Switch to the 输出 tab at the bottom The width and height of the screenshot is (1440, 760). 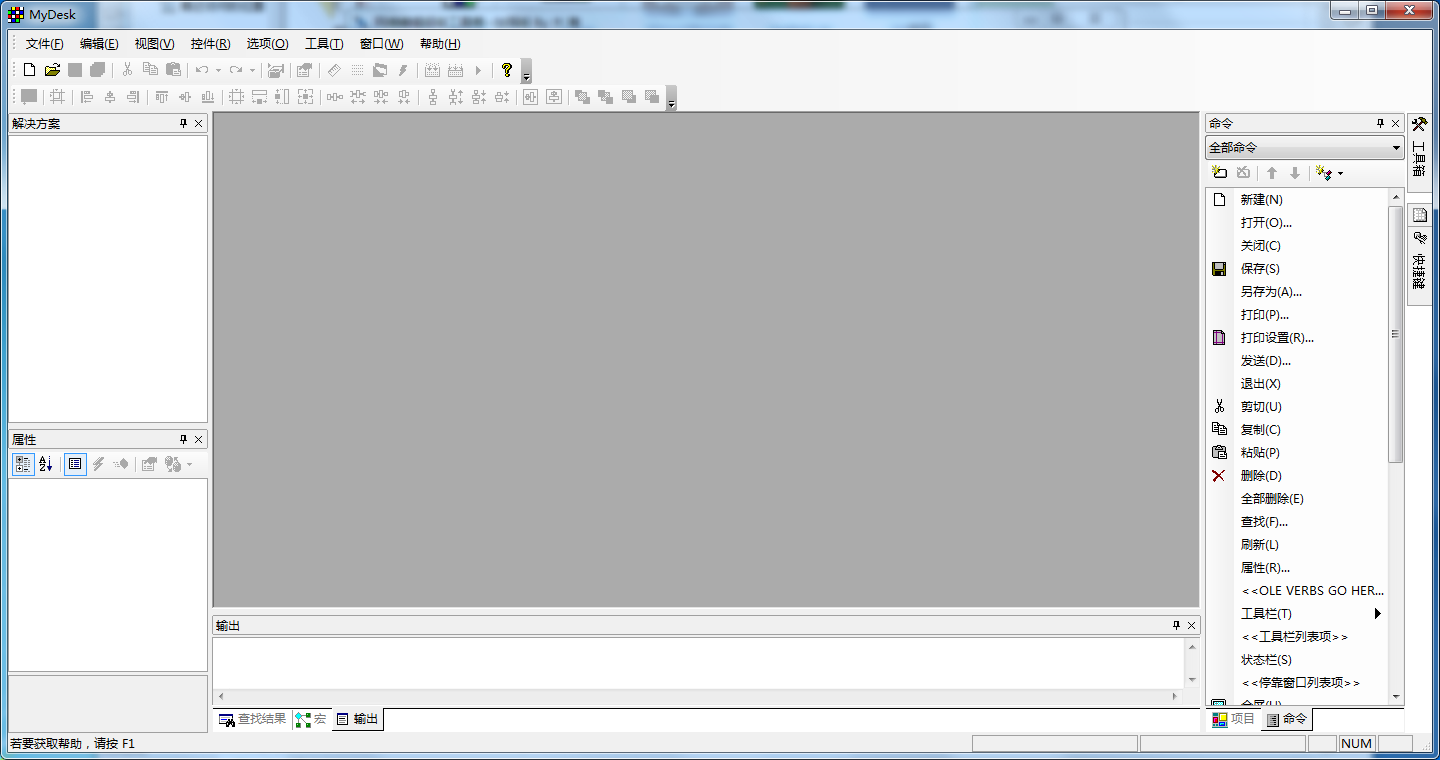pos(357,719)
